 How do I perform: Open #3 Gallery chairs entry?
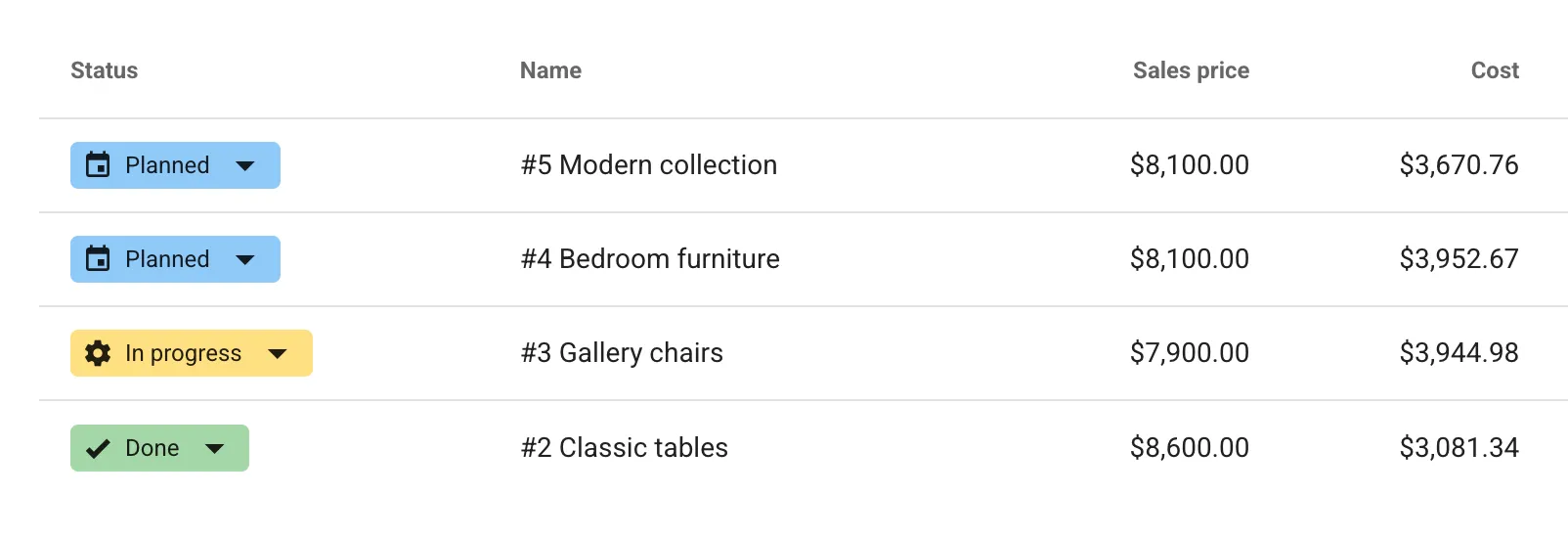coord(622,353)
